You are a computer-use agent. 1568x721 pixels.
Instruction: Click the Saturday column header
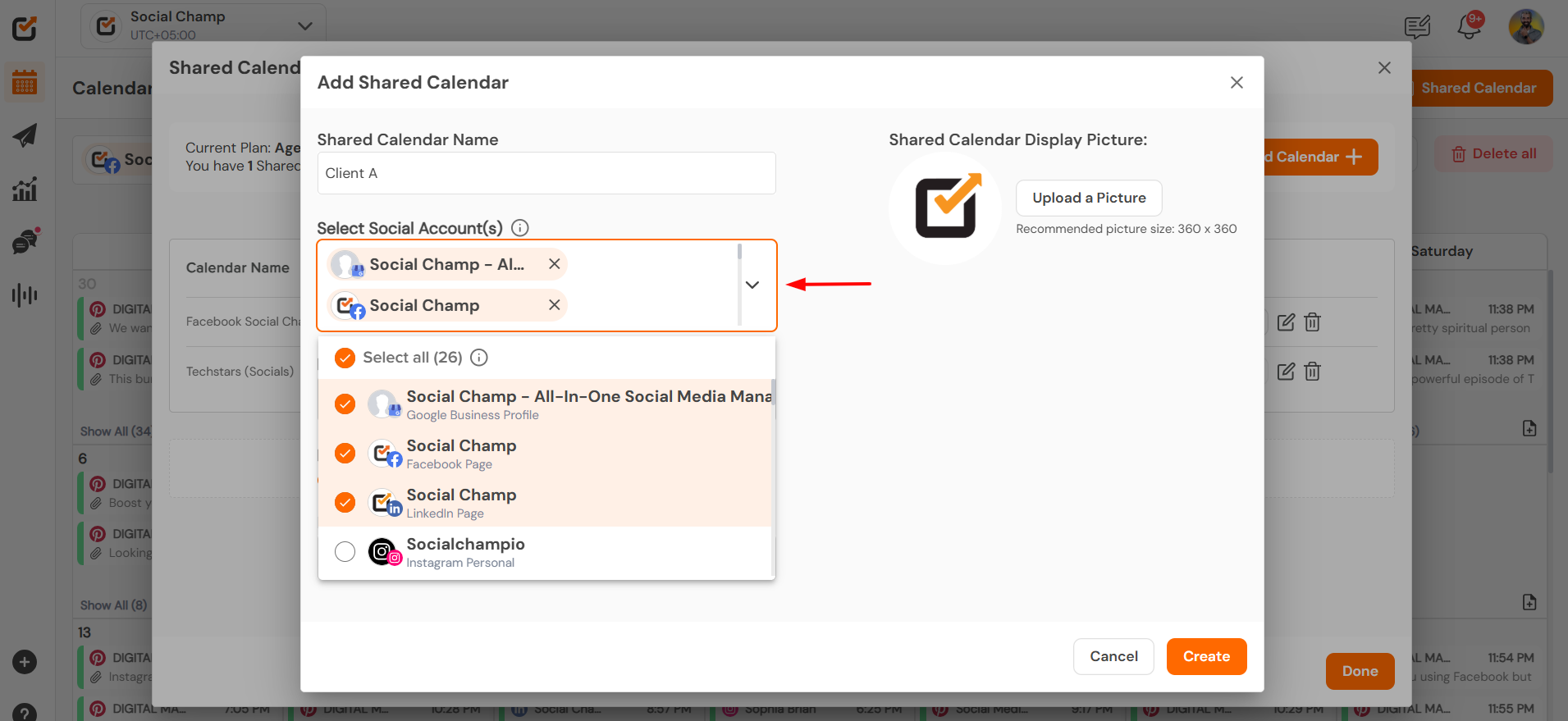(x=1442, y=251)
